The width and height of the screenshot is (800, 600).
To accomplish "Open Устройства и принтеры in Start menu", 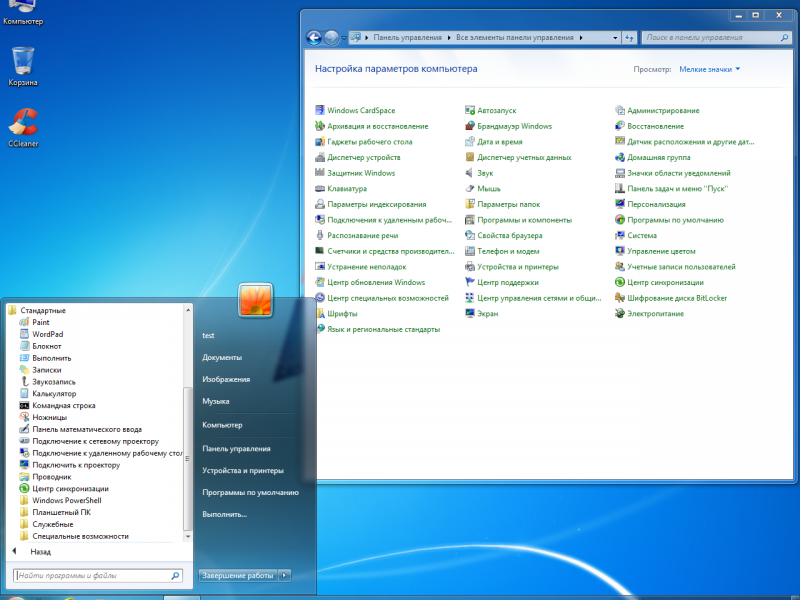I will pos(243,470).
